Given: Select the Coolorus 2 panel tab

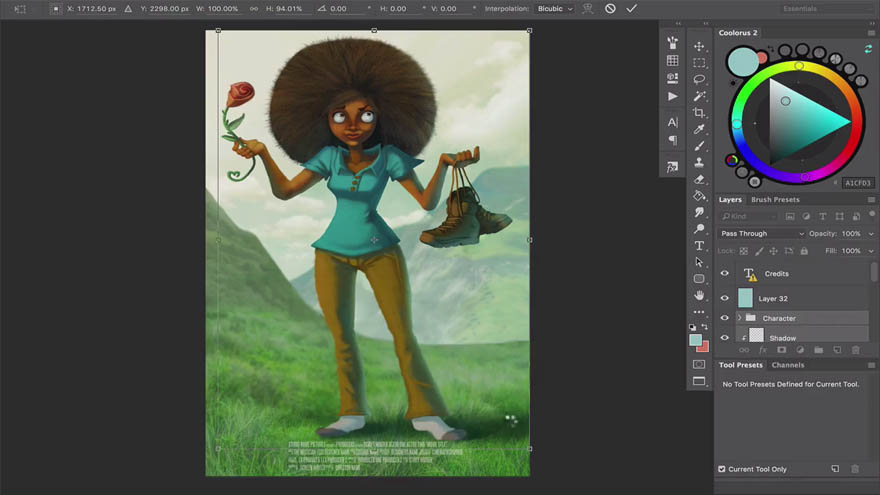Looking at the screenshot, I should (x=738, y=33).
